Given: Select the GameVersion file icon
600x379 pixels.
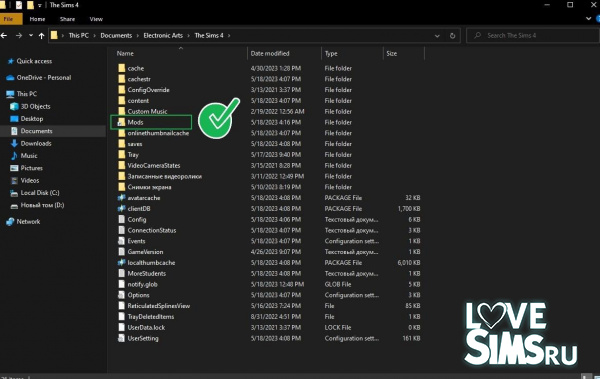Looking at the screenshot, I should tap(122, 252).
